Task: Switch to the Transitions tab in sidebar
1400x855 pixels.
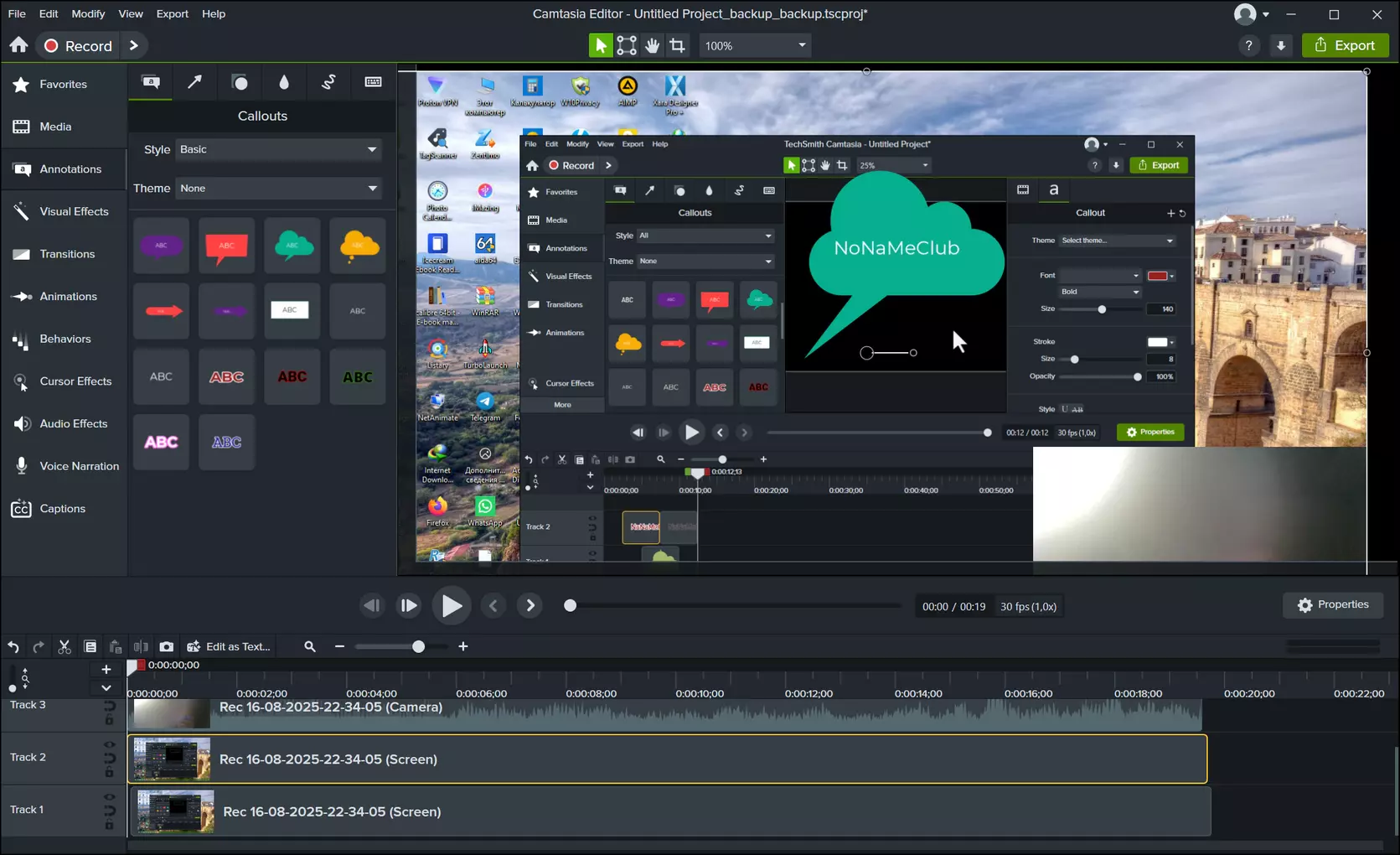Action: [67, 254]
